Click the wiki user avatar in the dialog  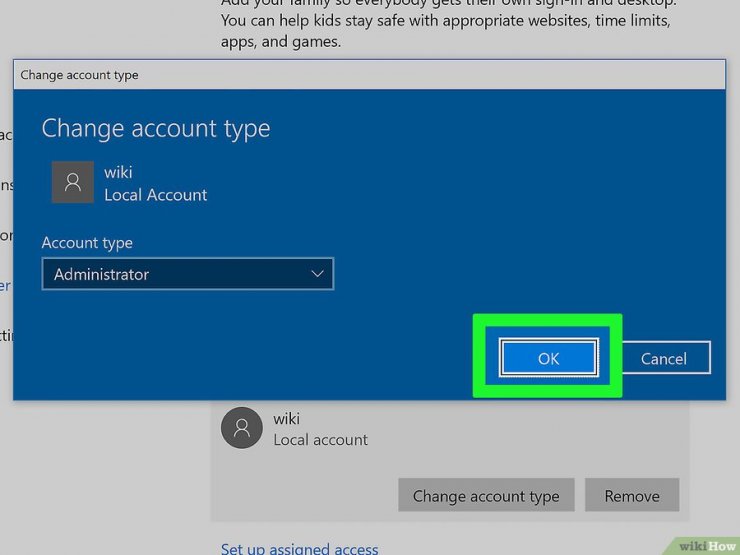pos(73,182)
